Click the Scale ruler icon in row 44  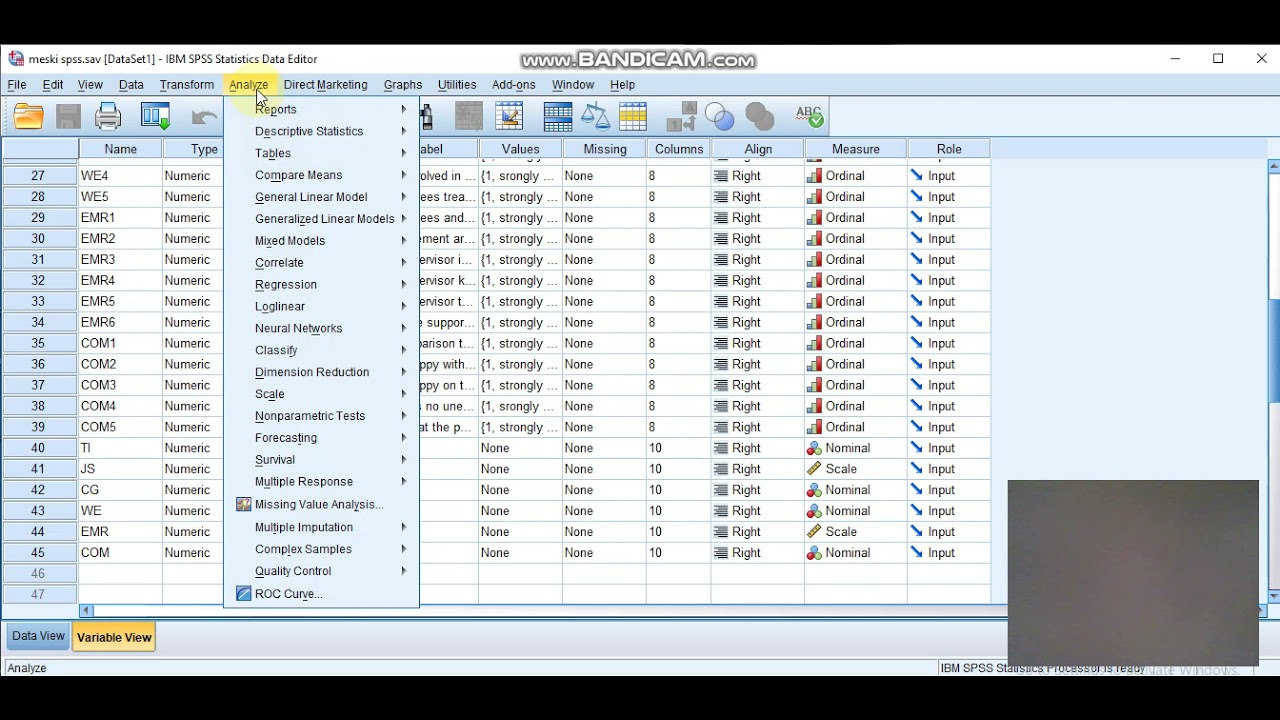pos(814,532)
